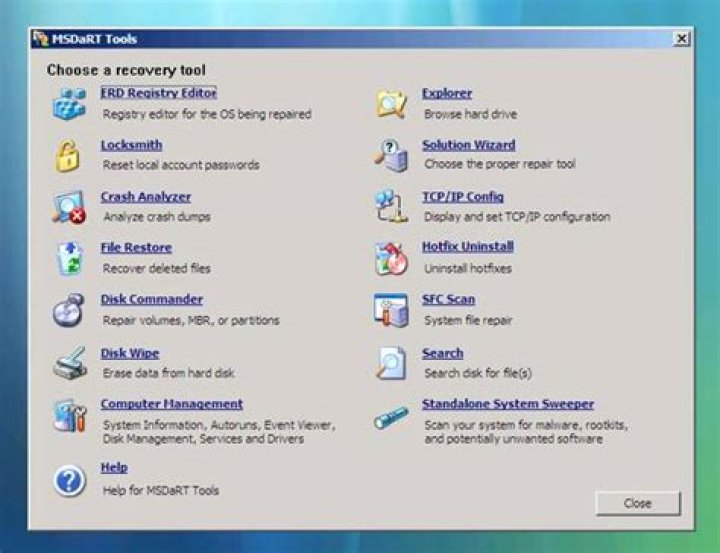Viewport: 720px width, 553px height.
Task: Open the Explorer link
Action: (447, 93)
